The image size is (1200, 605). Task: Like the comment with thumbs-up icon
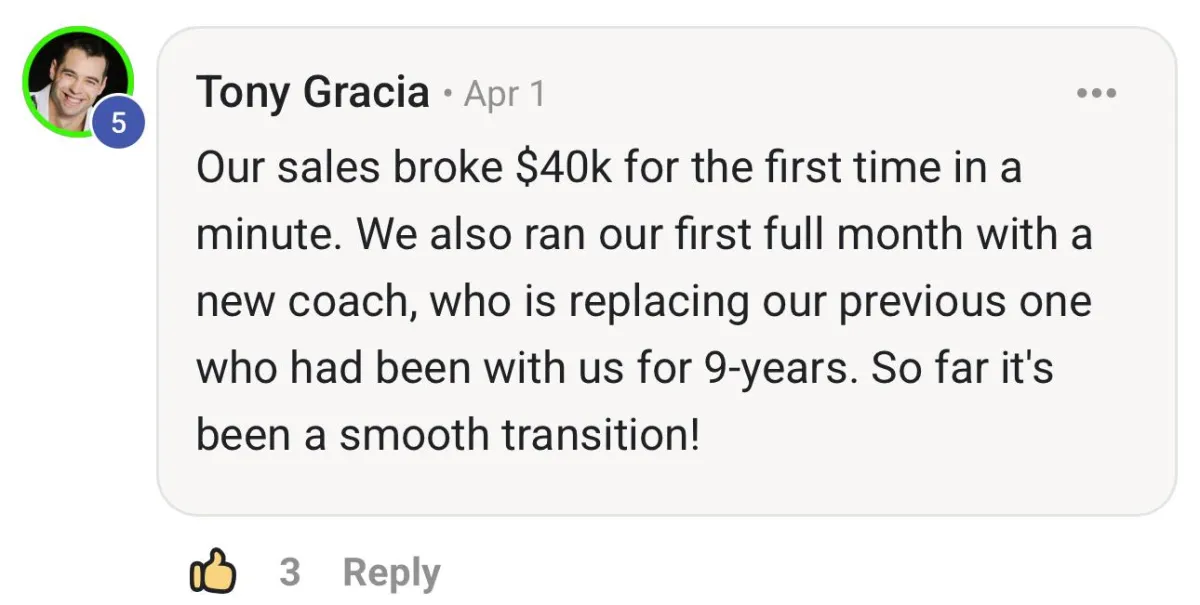(212, 573)
